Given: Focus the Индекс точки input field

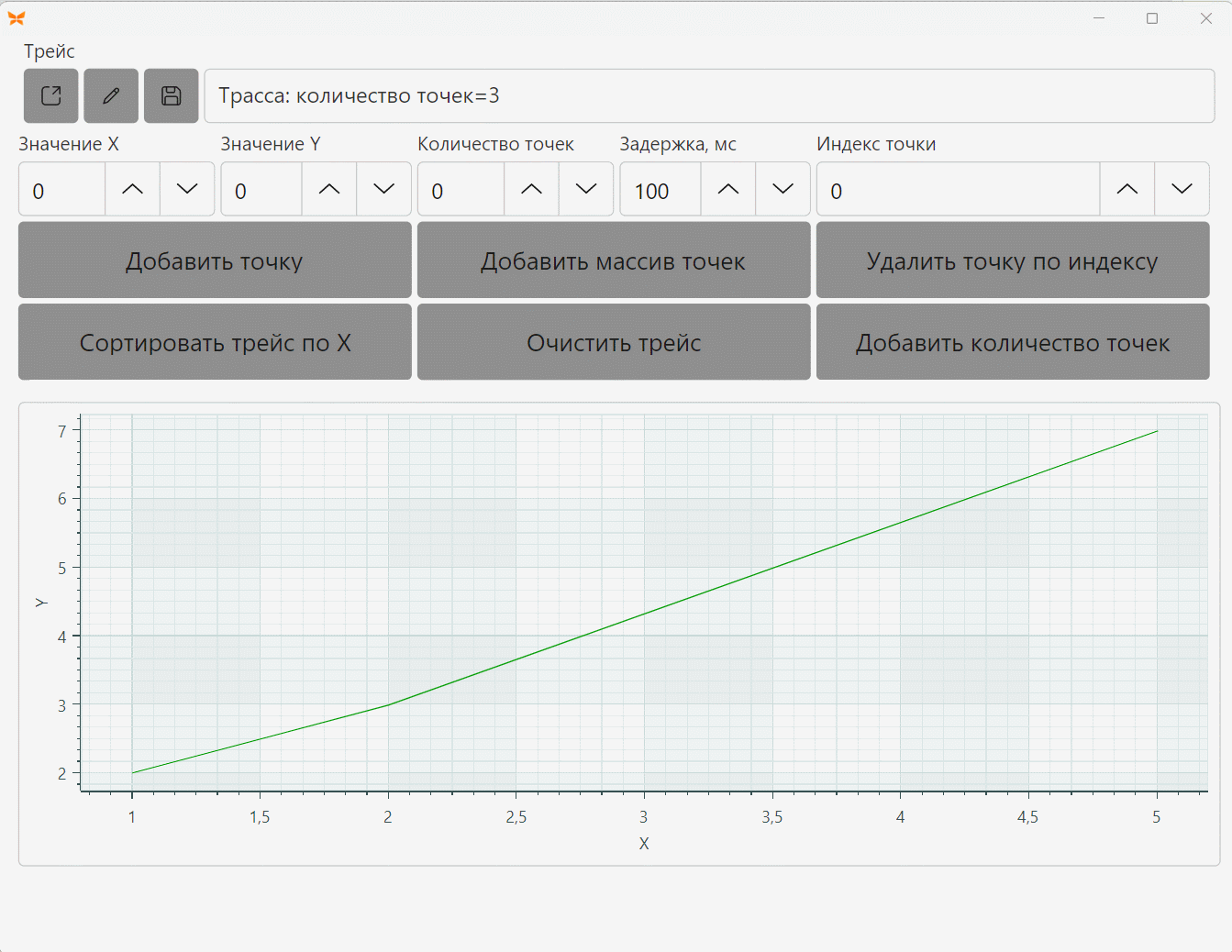Looking at the screenshot, I should click(x=959, y=190).
